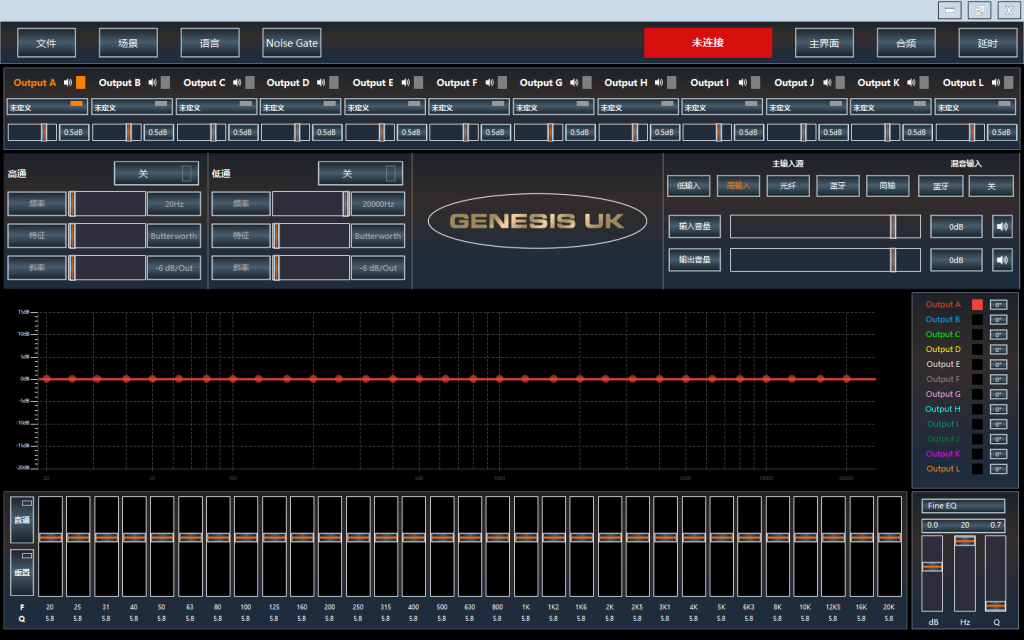Viewport: 1024px width, 640px height.
Task: Click the speaker icon next to Output F
Action: (490, 82)
